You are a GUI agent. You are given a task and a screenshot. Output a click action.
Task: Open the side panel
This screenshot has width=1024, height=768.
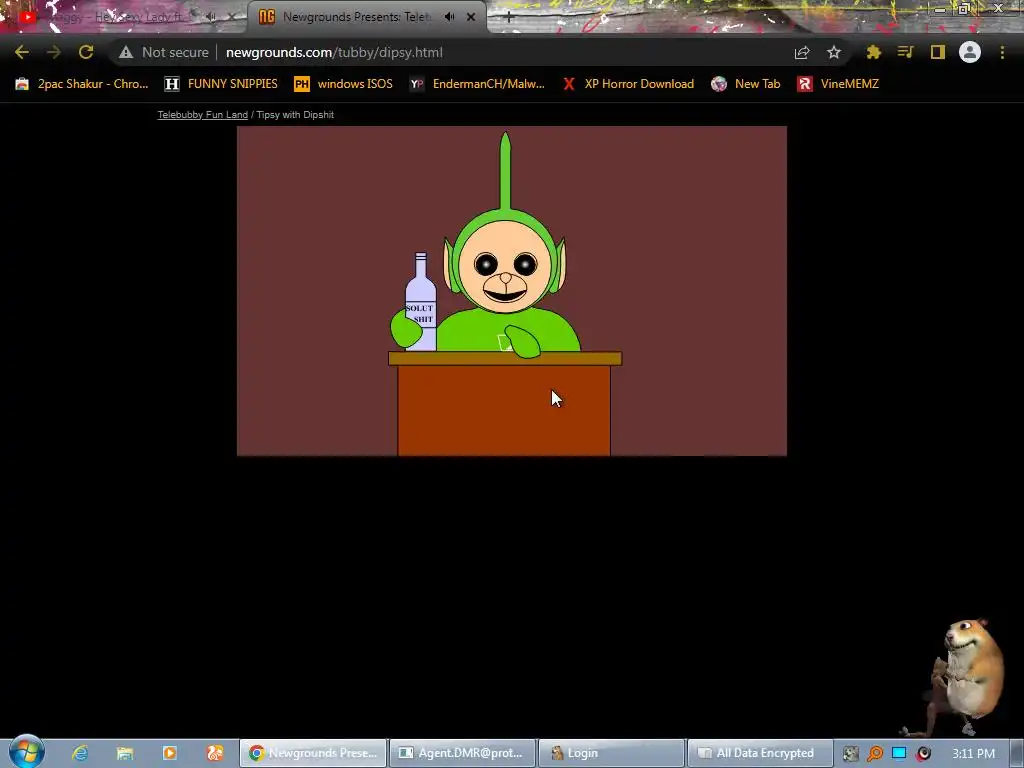pyautogui.click(x=938, y=52)
